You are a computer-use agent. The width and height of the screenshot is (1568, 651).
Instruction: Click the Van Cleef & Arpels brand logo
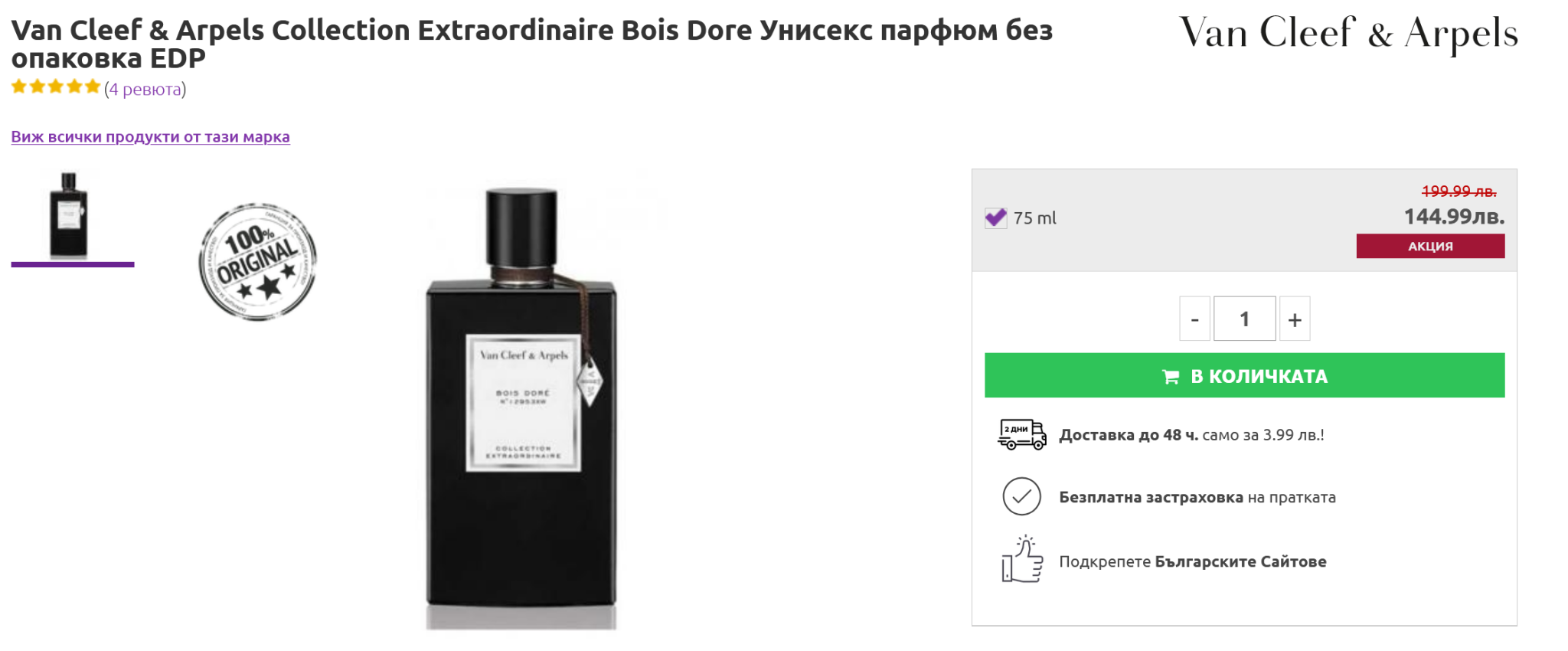1347,34
